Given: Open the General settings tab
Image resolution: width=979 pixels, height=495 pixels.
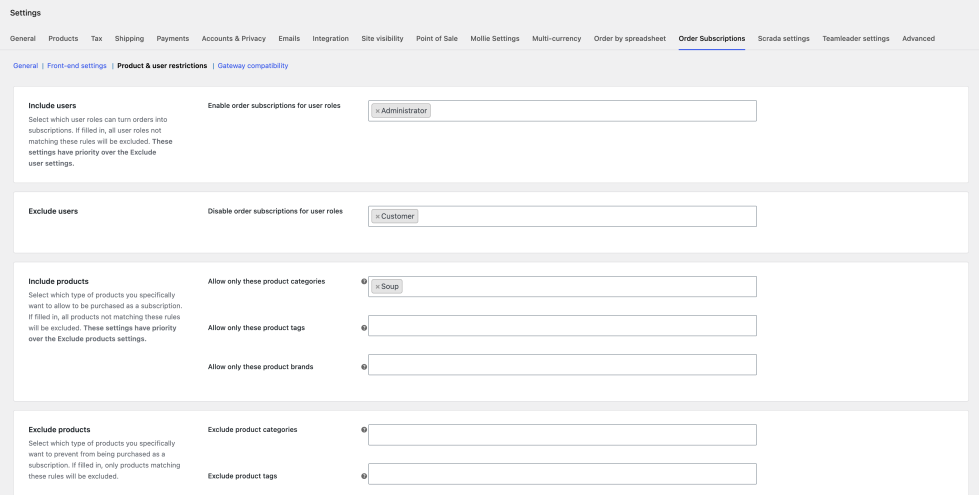Looking at the screenshot, I should (x=22, y=39).
